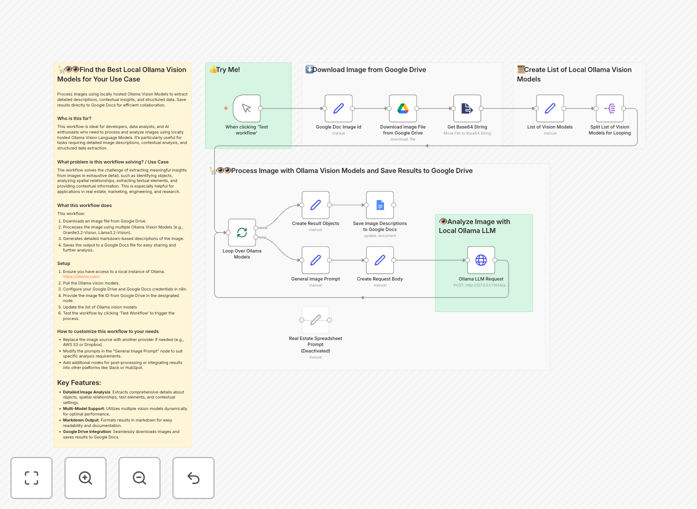This screenshot has width=697, height=509.
Task: Click the output connector of the trigger node
Action: (260, 108)
